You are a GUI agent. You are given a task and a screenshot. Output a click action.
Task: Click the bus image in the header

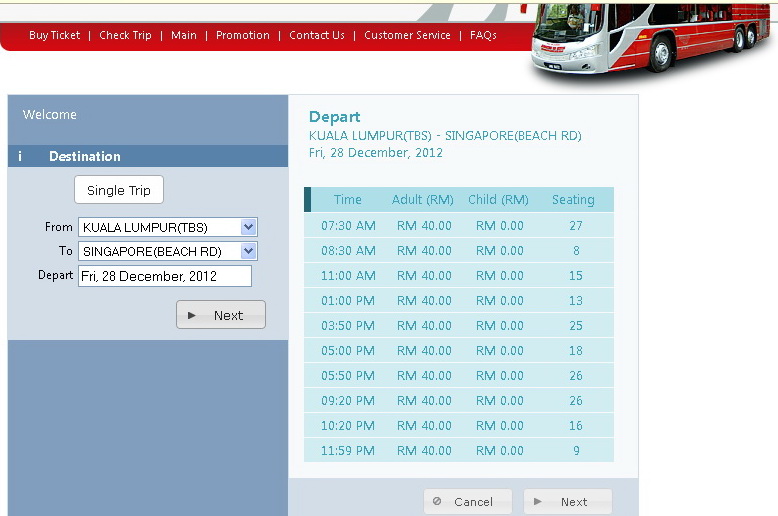tap(650, 40)
